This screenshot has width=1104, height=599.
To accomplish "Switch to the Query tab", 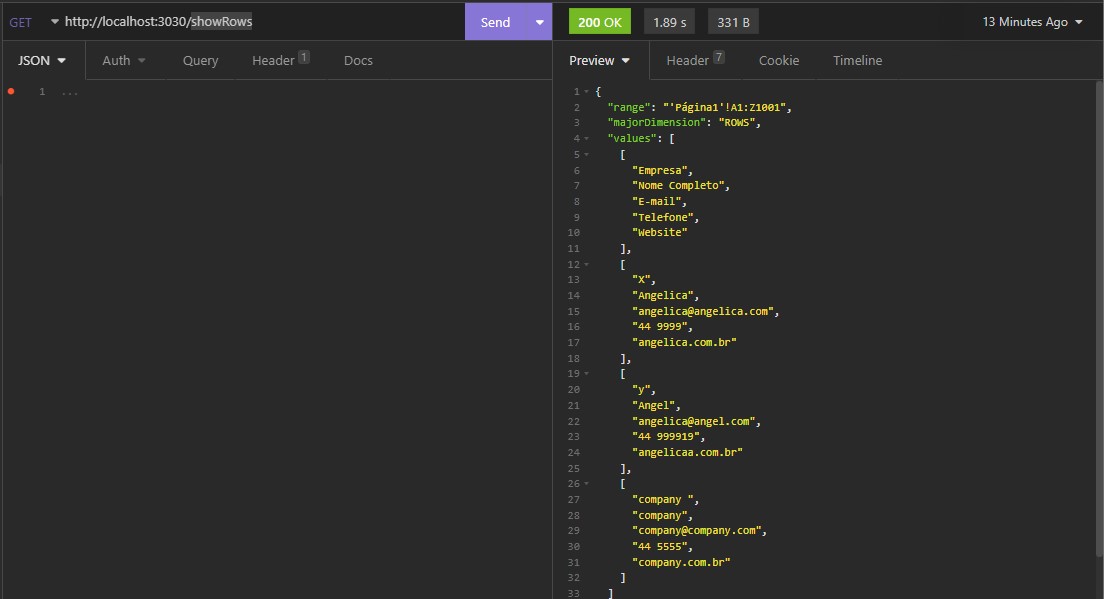I will coord(199,60).
